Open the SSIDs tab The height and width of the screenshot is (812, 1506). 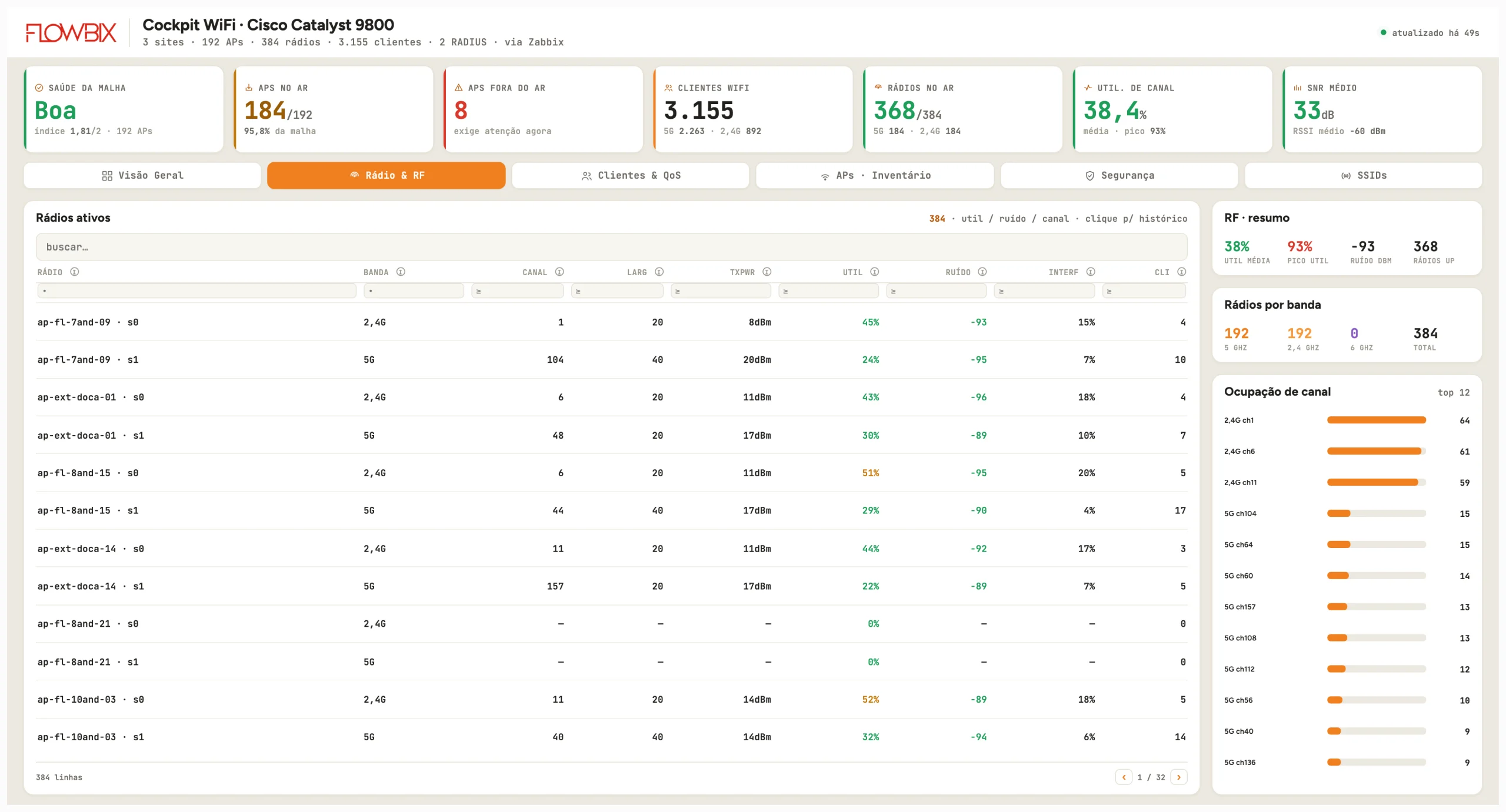(x=1364, y=175)
